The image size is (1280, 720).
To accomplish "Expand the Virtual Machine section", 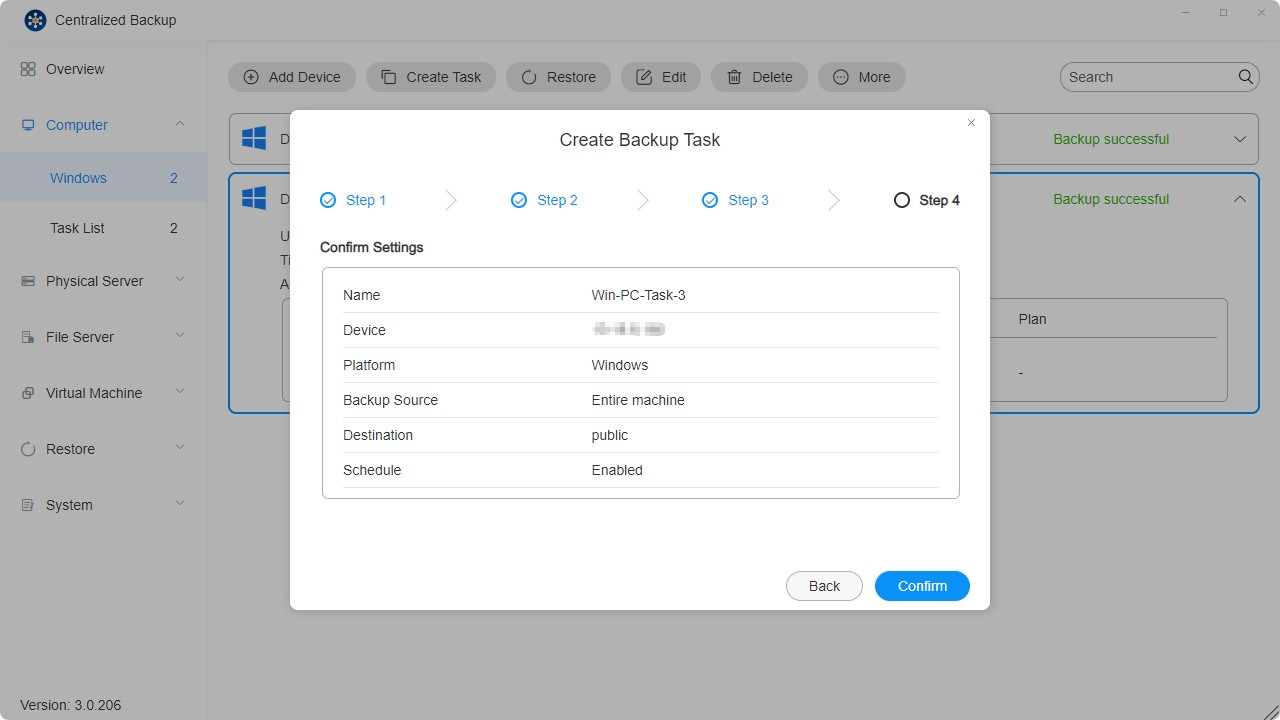I will (x=180, y=393).
